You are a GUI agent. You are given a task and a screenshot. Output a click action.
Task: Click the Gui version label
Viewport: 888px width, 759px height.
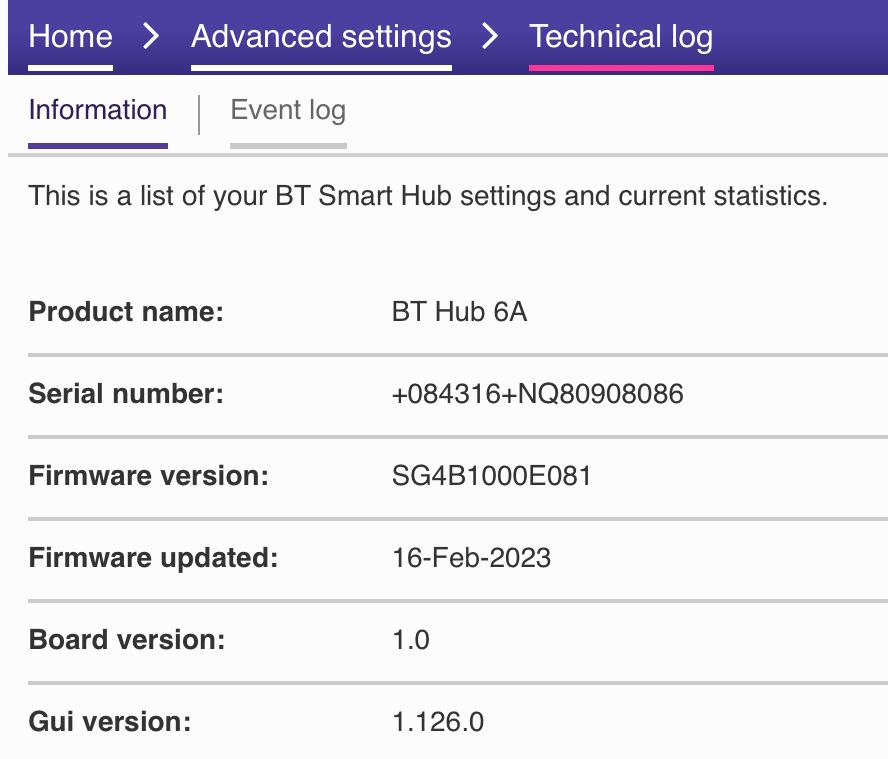tap(110, 721)
